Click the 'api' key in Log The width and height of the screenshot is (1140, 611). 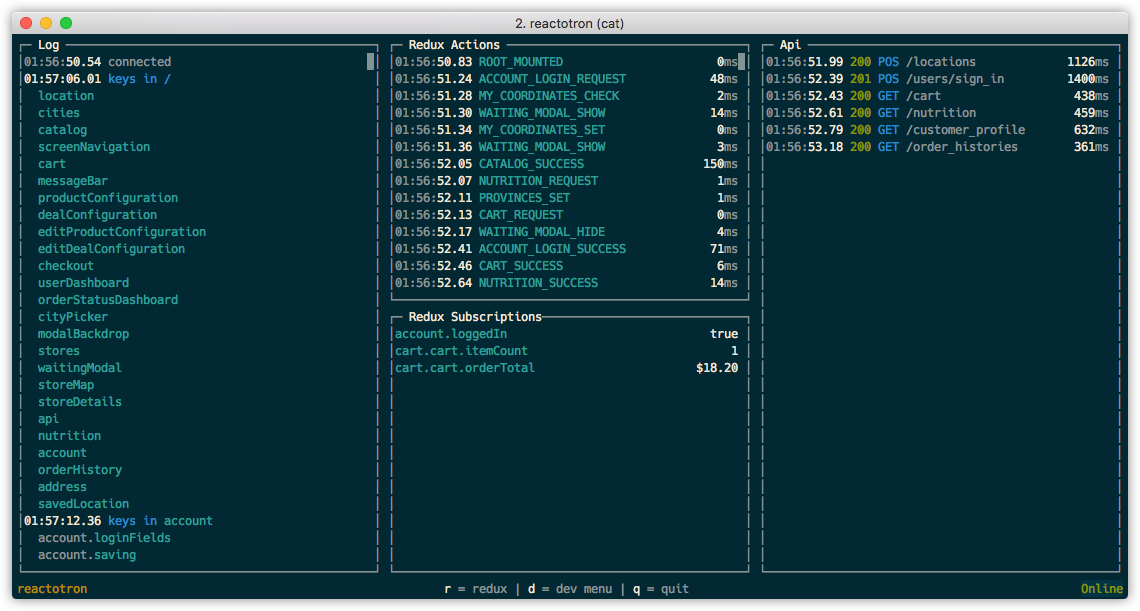click(x=49, y=418)
